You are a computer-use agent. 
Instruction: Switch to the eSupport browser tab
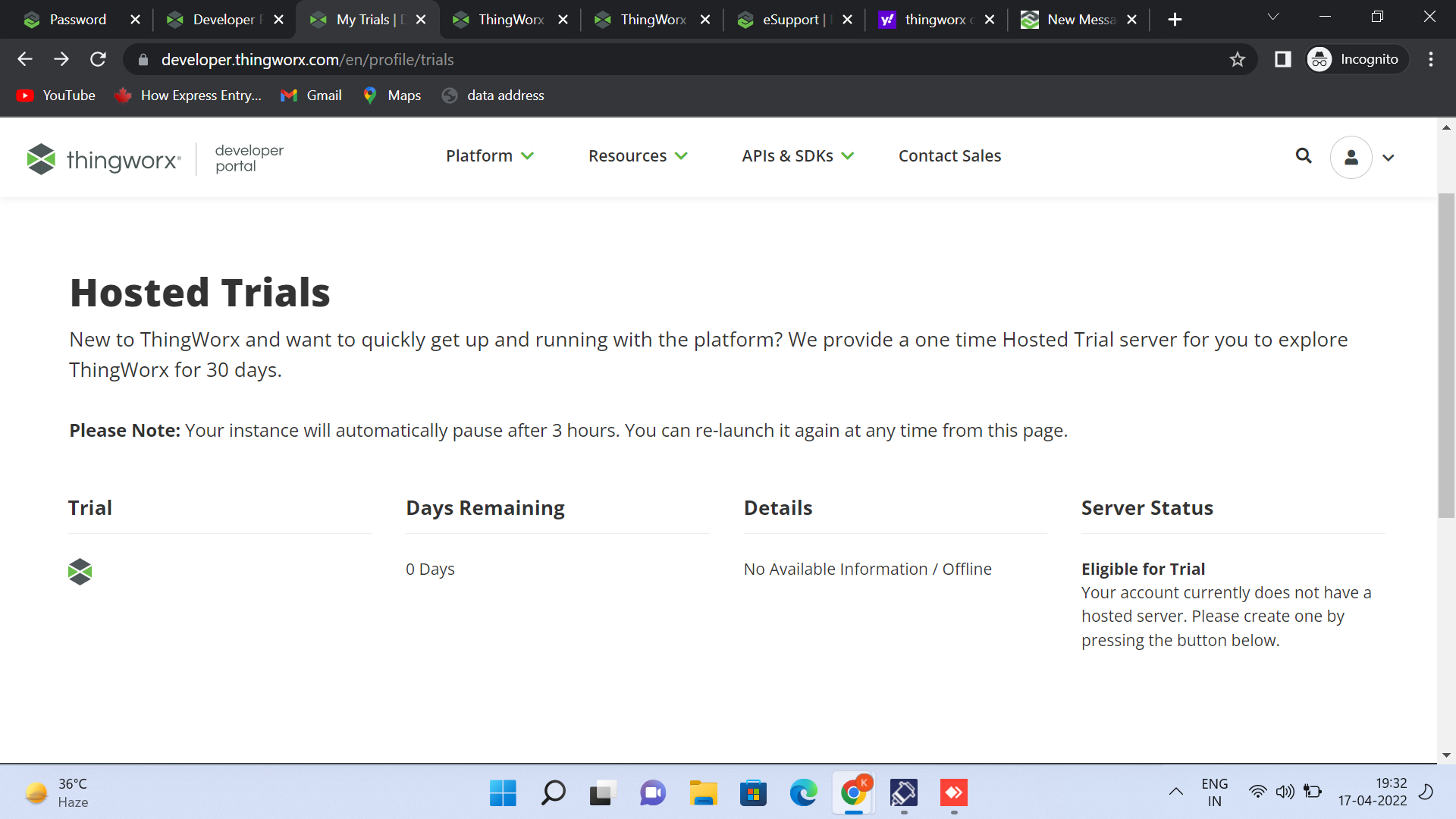click(x=789, y=20)
